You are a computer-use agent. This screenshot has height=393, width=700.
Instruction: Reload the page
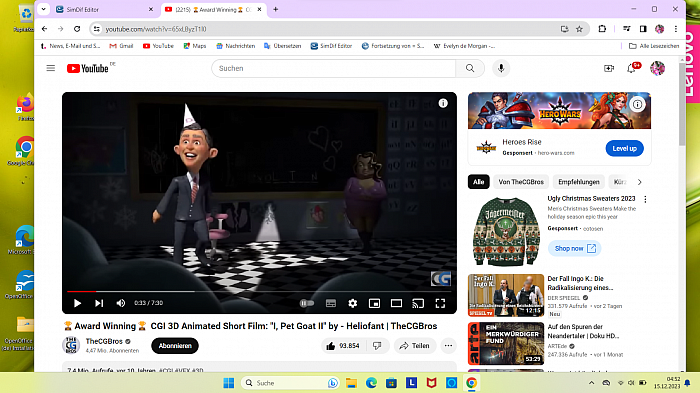[77, 29]
